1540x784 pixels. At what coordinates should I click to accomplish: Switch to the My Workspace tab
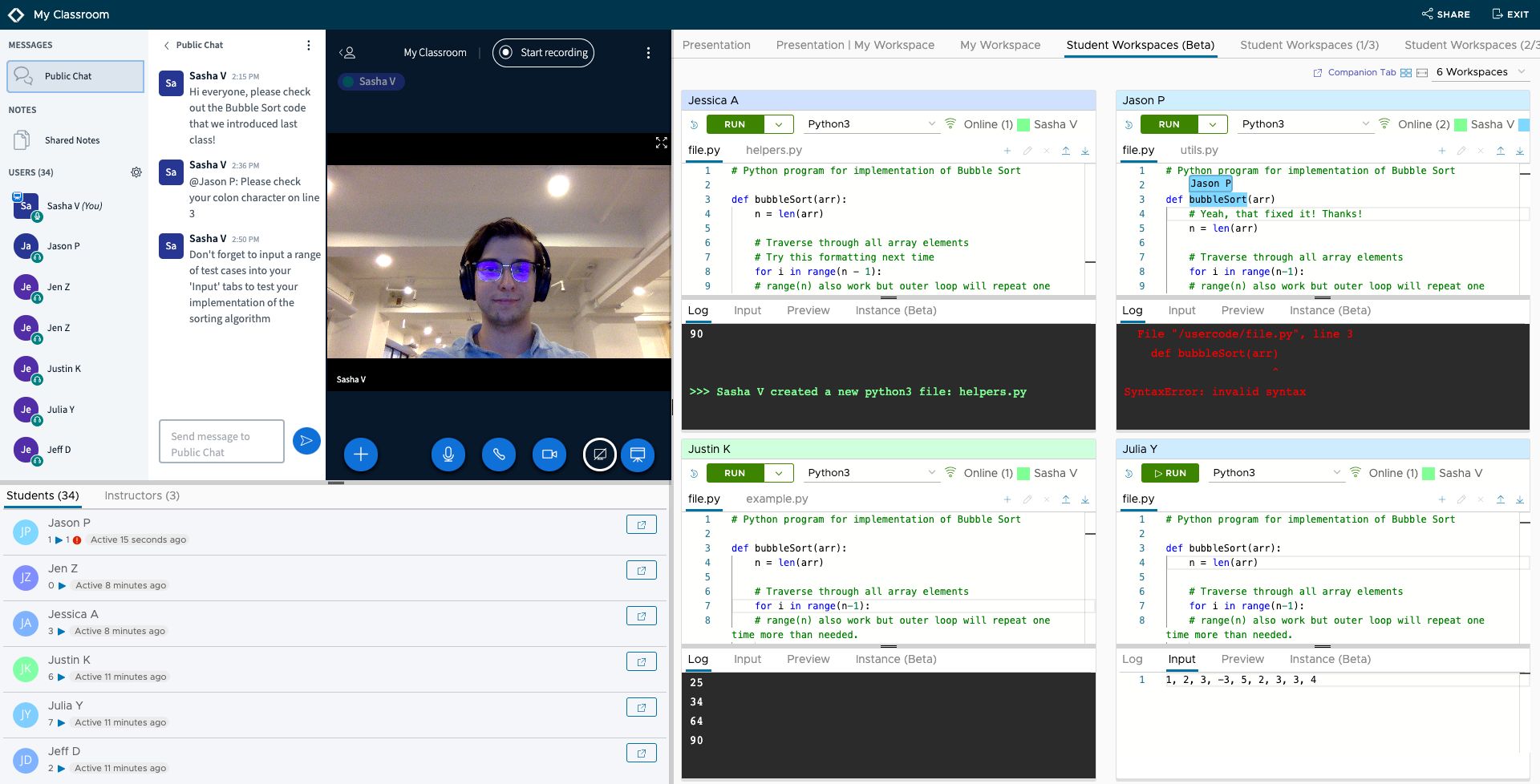(999, 45)
